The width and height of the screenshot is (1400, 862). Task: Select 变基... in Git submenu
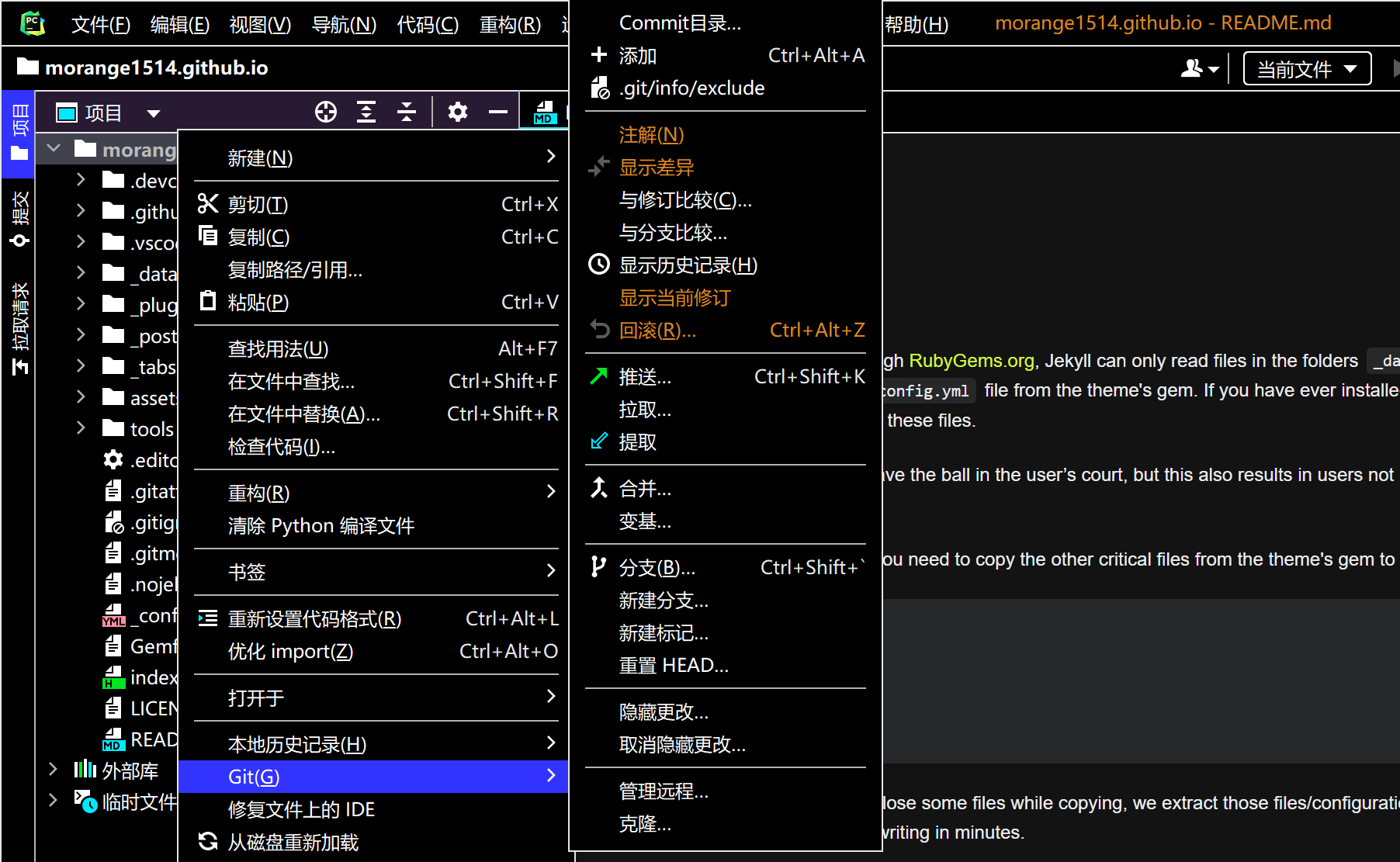[x=726, y=521]
